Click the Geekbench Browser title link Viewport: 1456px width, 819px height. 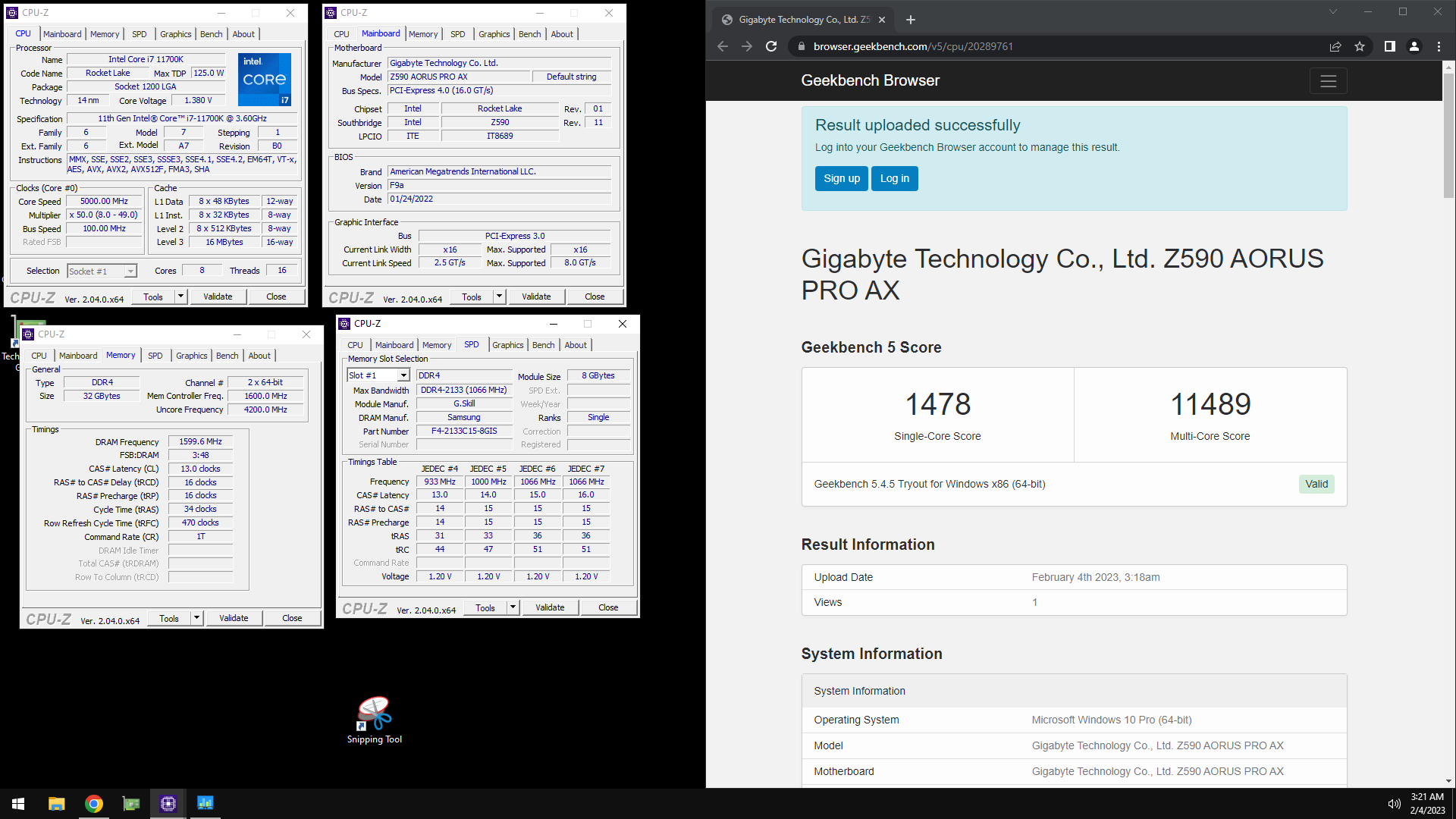pyautogui.click(x=870, y=80)
